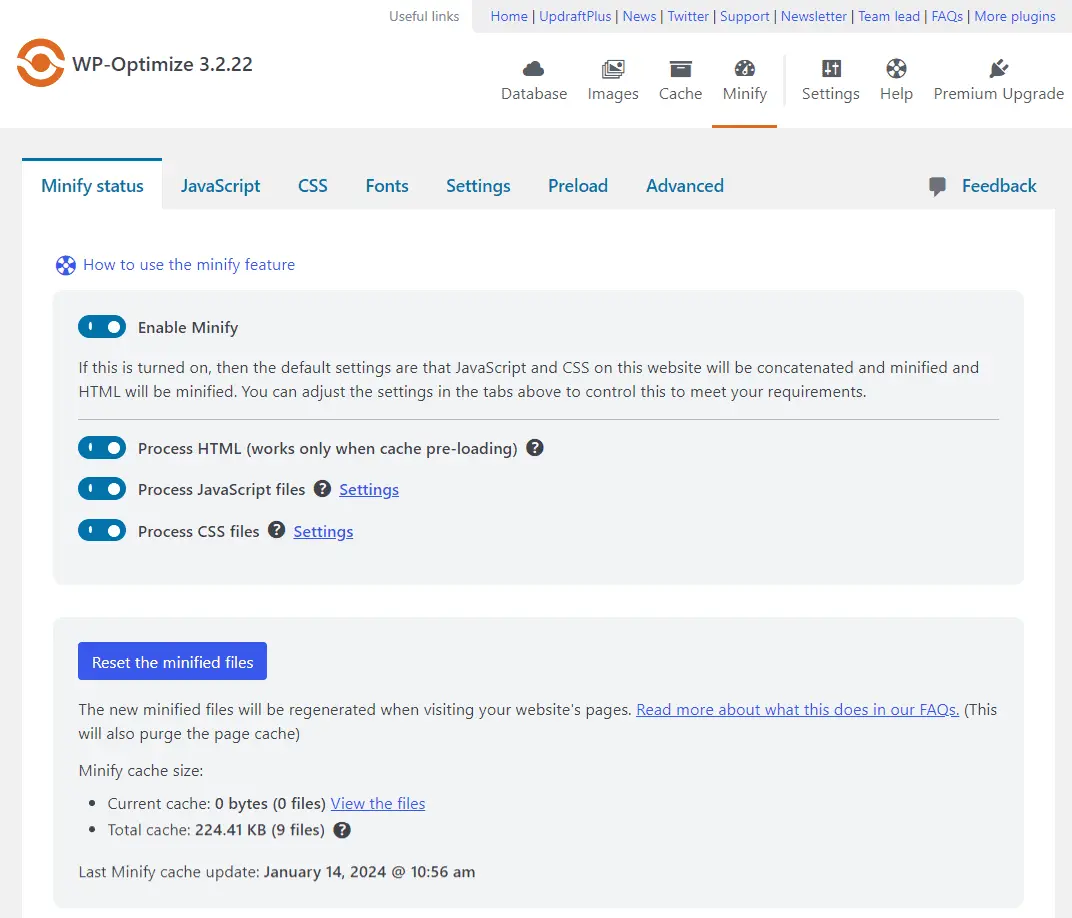1072x918 pixels.
Task: Go to the Cache section icon
Action: [680, 69]
